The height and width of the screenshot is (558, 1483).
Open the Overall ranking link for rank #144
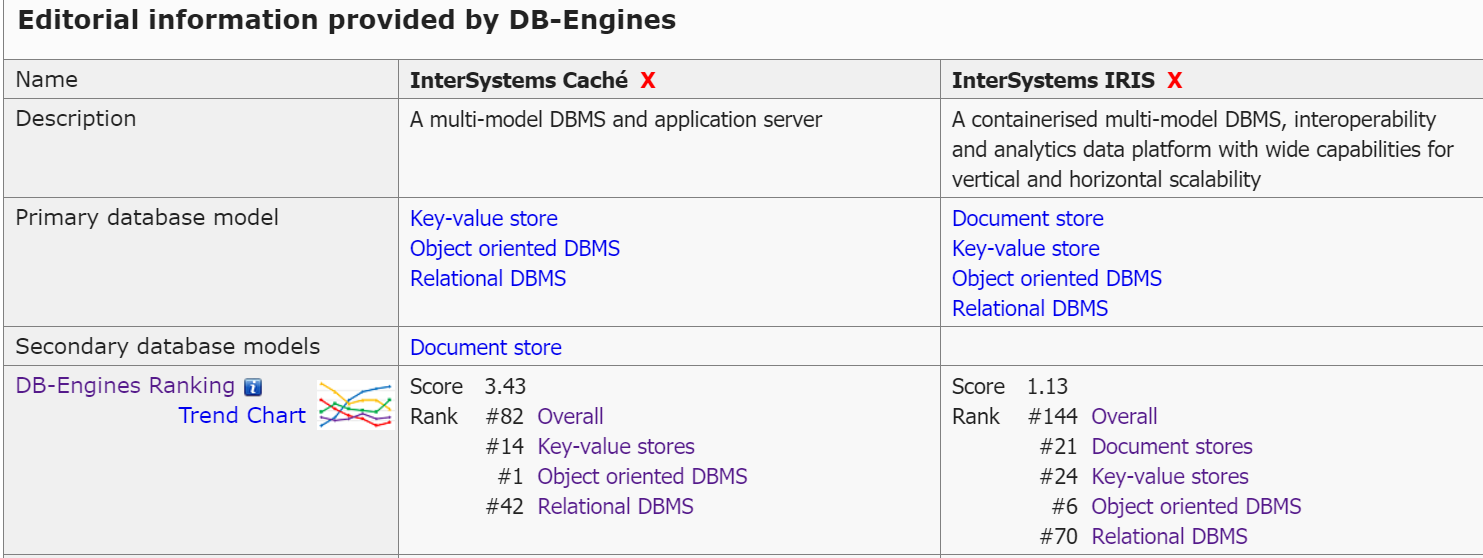coord(1125,417)
